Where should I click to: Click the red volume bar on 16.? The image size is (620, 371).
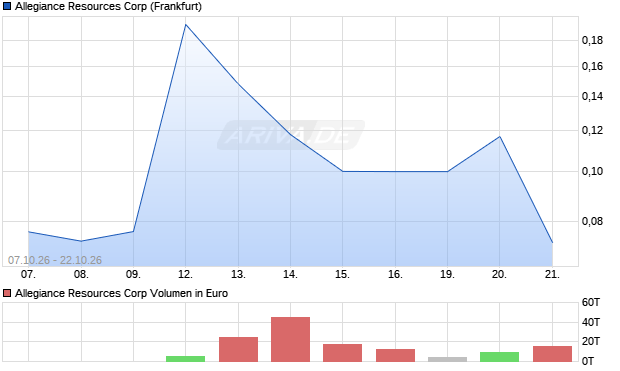pyautogui.click(x=395, y=355)
